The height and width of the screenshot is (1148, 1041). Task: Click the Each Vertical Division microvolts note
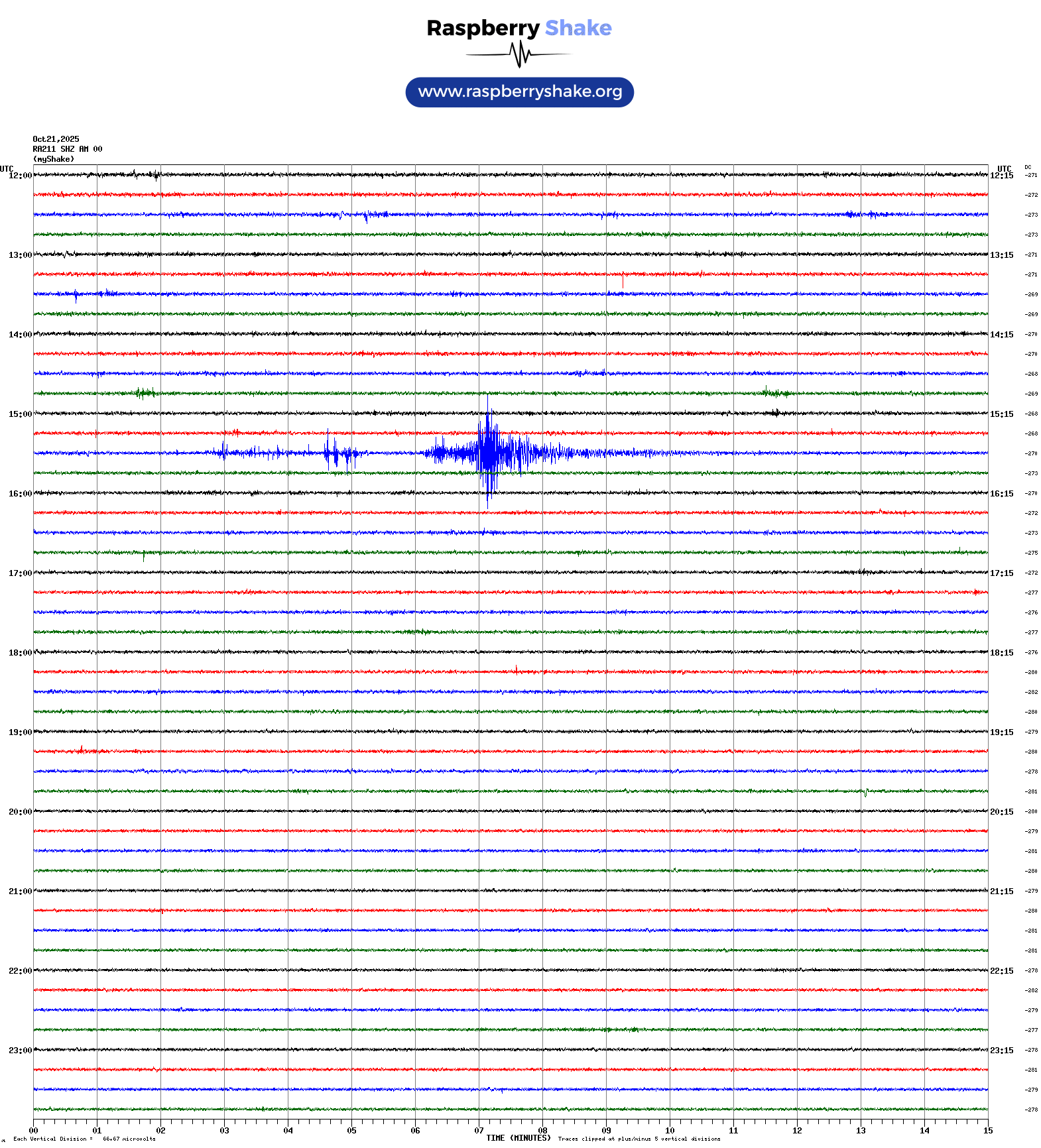coord(84,1139)
